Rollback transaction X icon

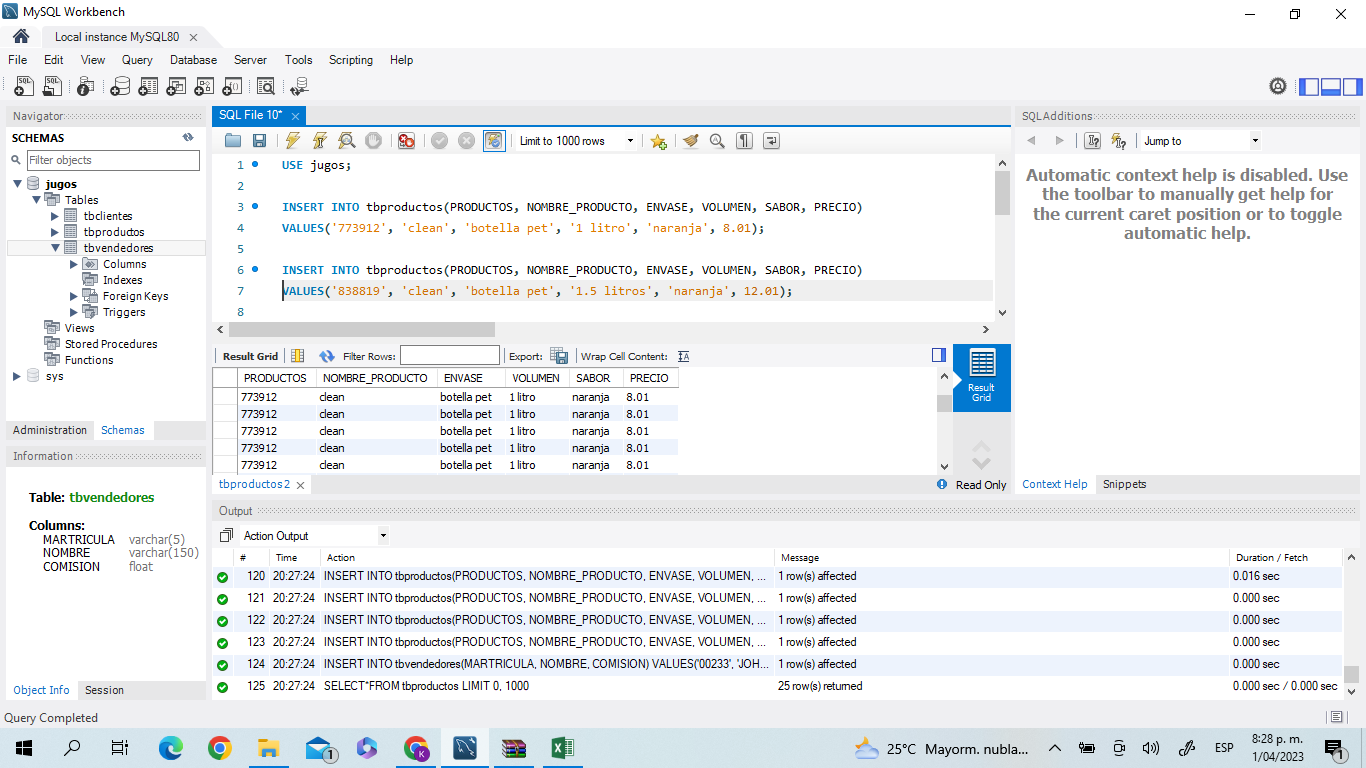[x=466, y=141]
